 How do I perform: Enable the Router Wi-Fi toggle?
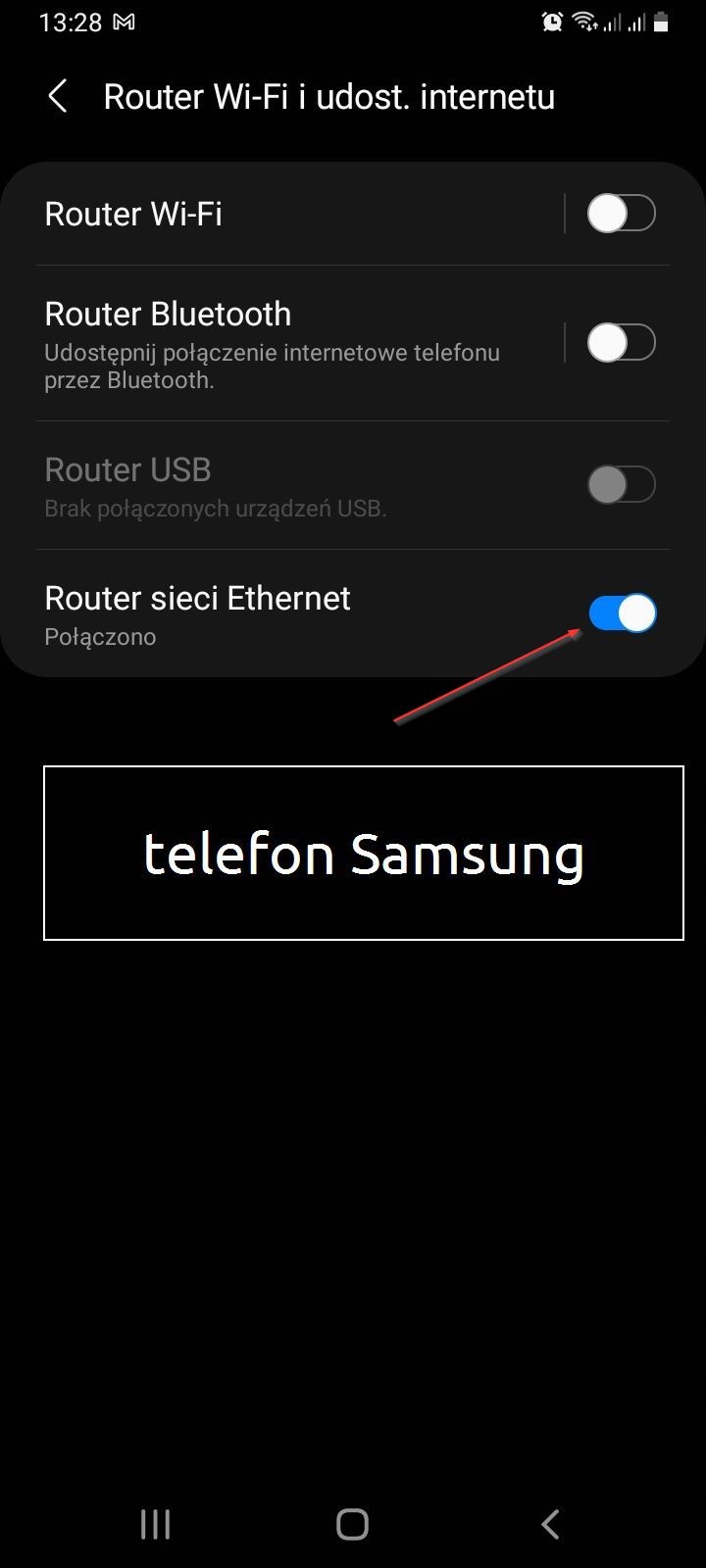coord(622,213)
